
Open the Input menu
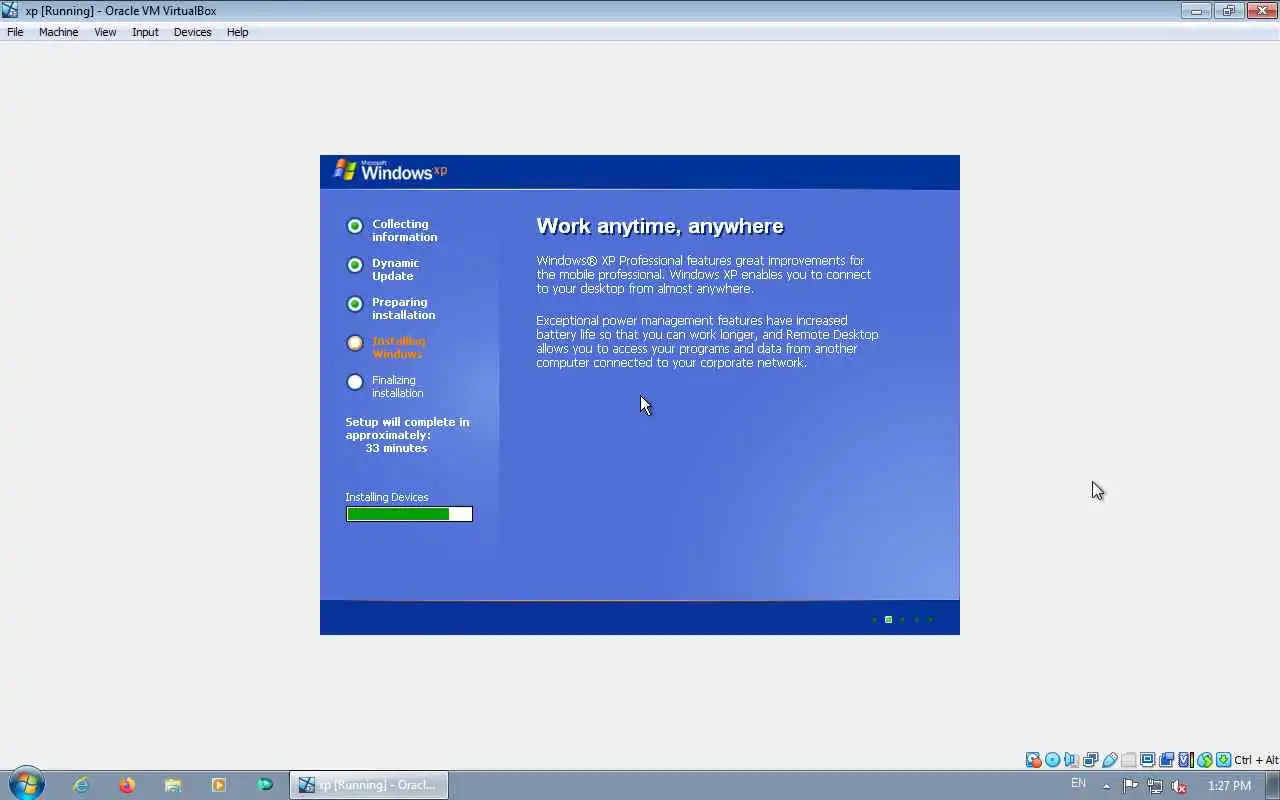click(145, 32)
